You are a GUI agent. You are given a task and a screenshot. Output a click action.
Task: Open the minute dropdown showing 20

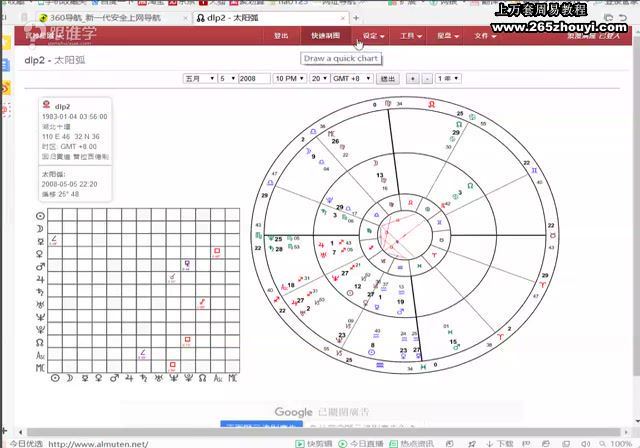(319, 78)
